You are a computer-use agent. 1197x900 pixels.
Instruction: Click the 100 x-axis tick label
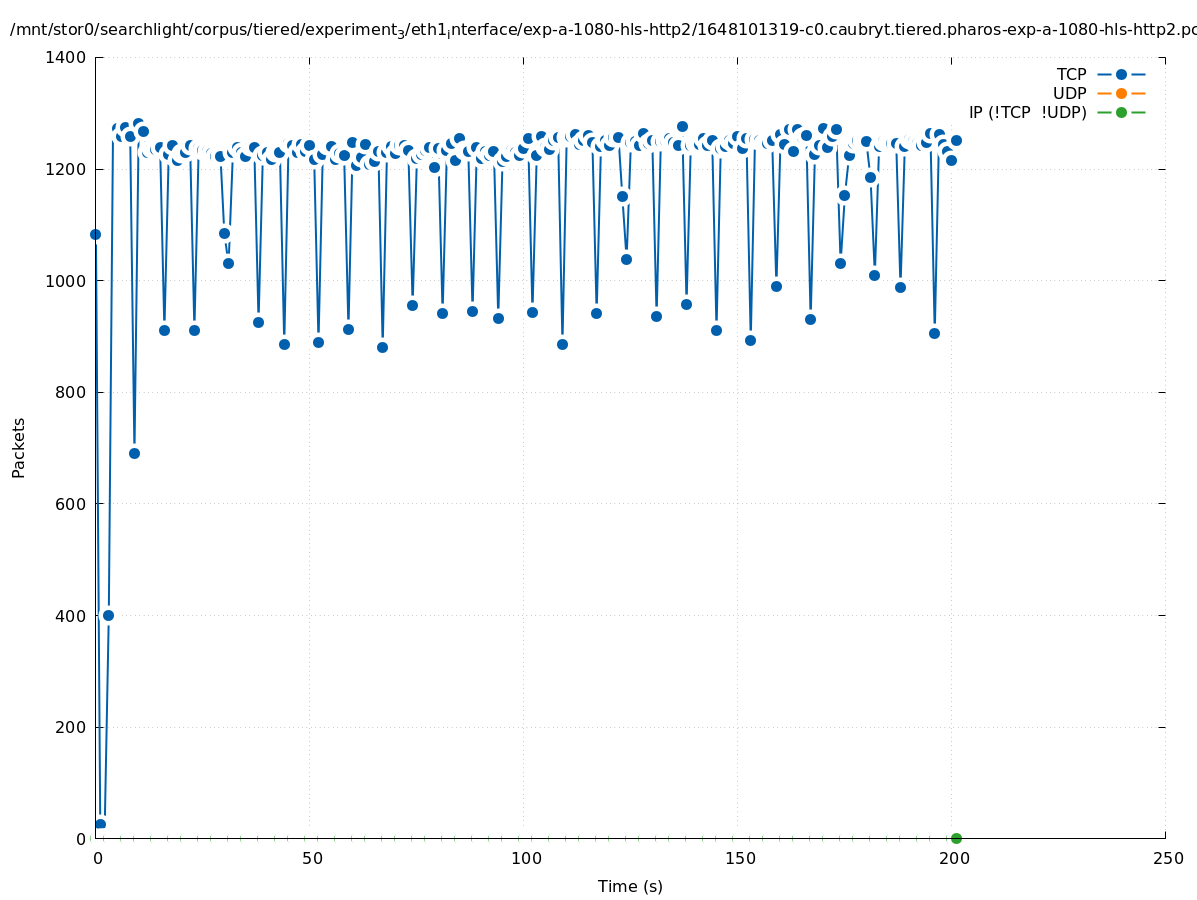point(525,859)
